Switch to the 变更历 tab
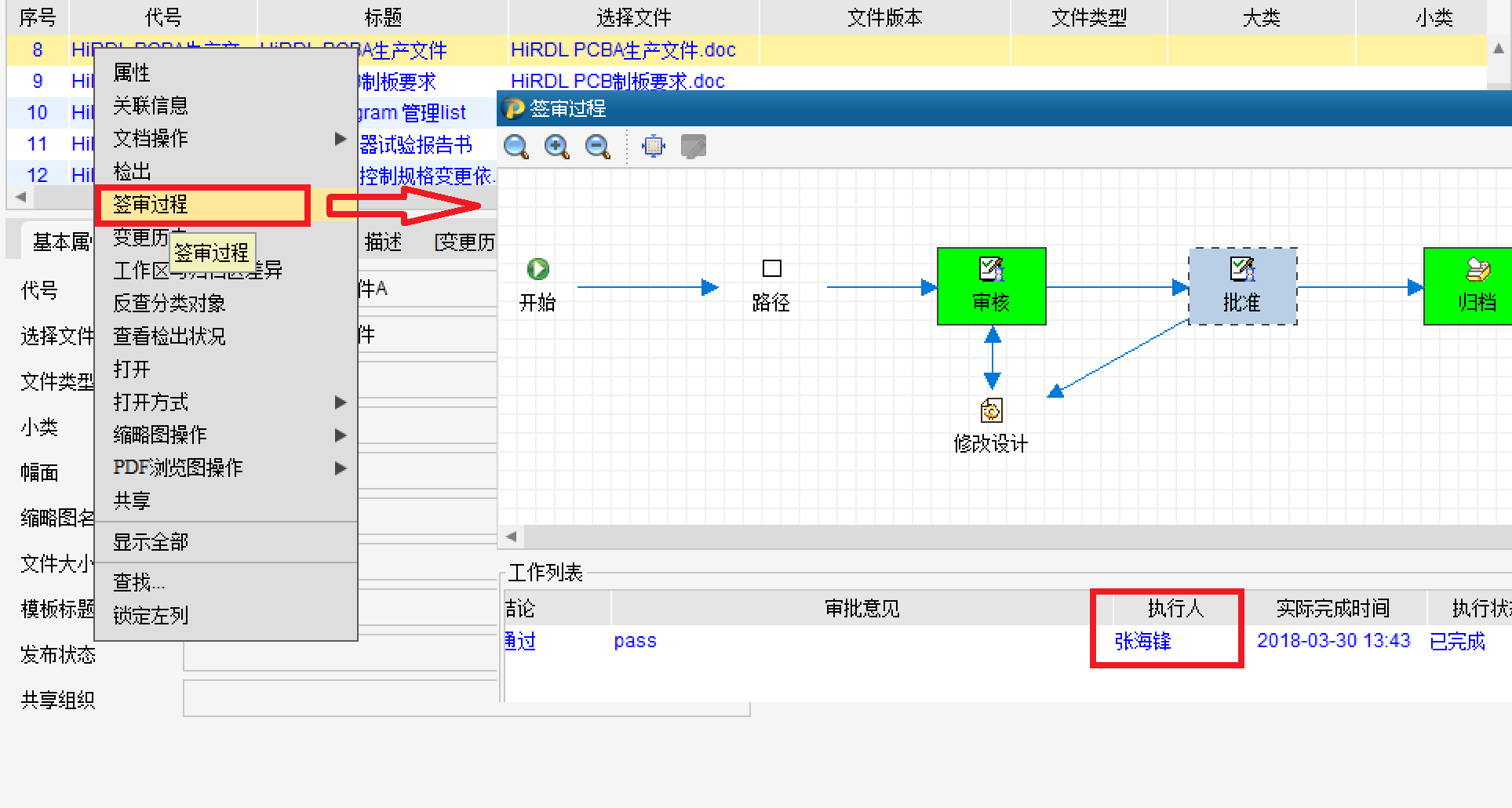 coord(465,242)
